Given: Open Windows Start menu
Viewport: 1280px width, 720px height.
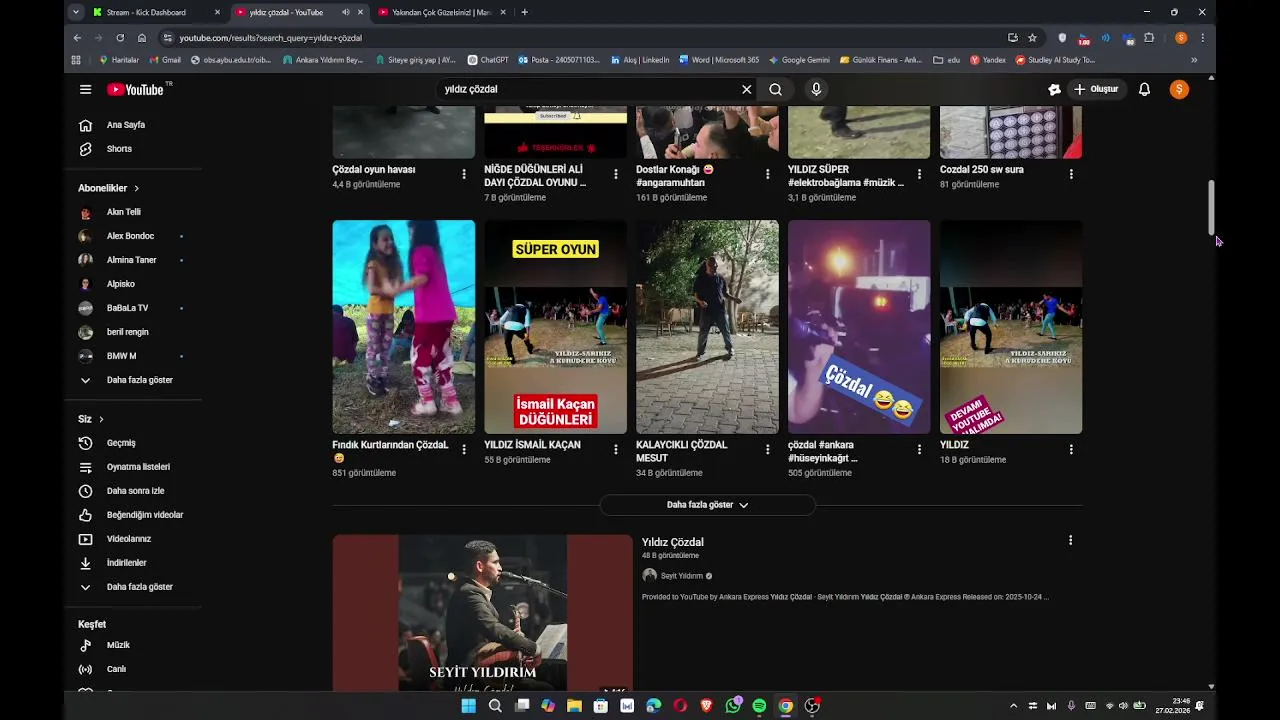Looking at the screenshot, I should point(468,706).
